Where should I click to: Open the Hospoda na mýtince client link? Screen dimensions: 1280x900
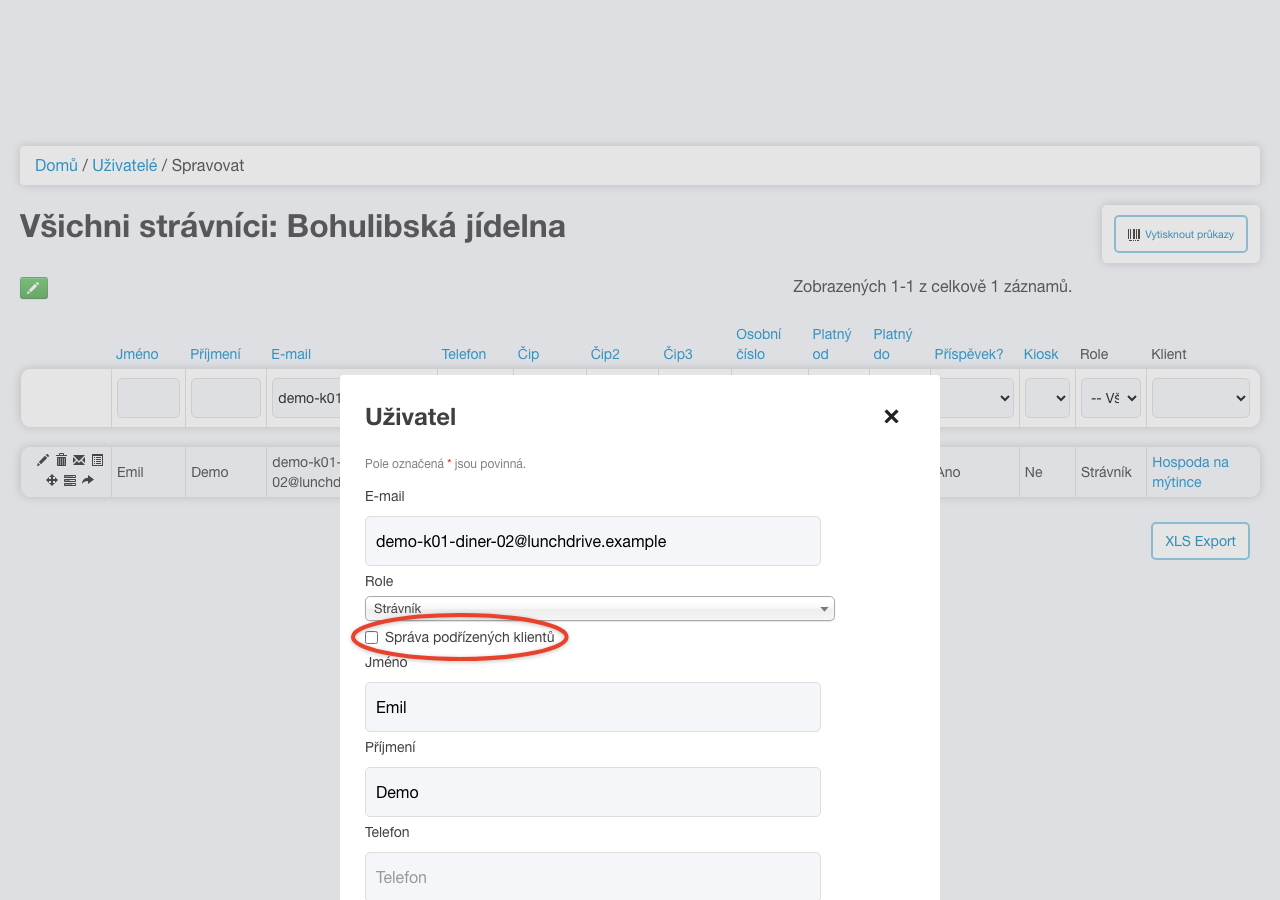[1190, 472]
